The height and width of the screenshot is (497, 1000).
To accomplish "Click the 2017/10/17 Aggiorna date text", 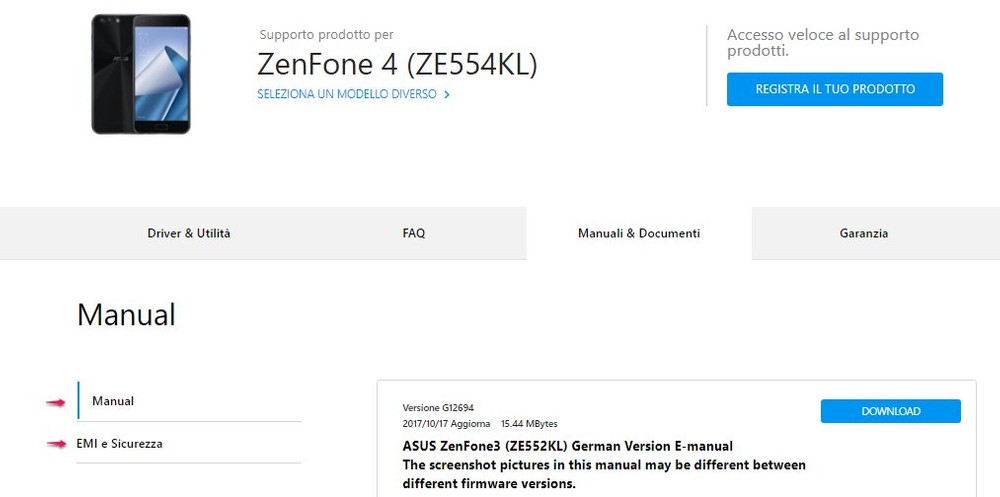I will click(446, 424).
